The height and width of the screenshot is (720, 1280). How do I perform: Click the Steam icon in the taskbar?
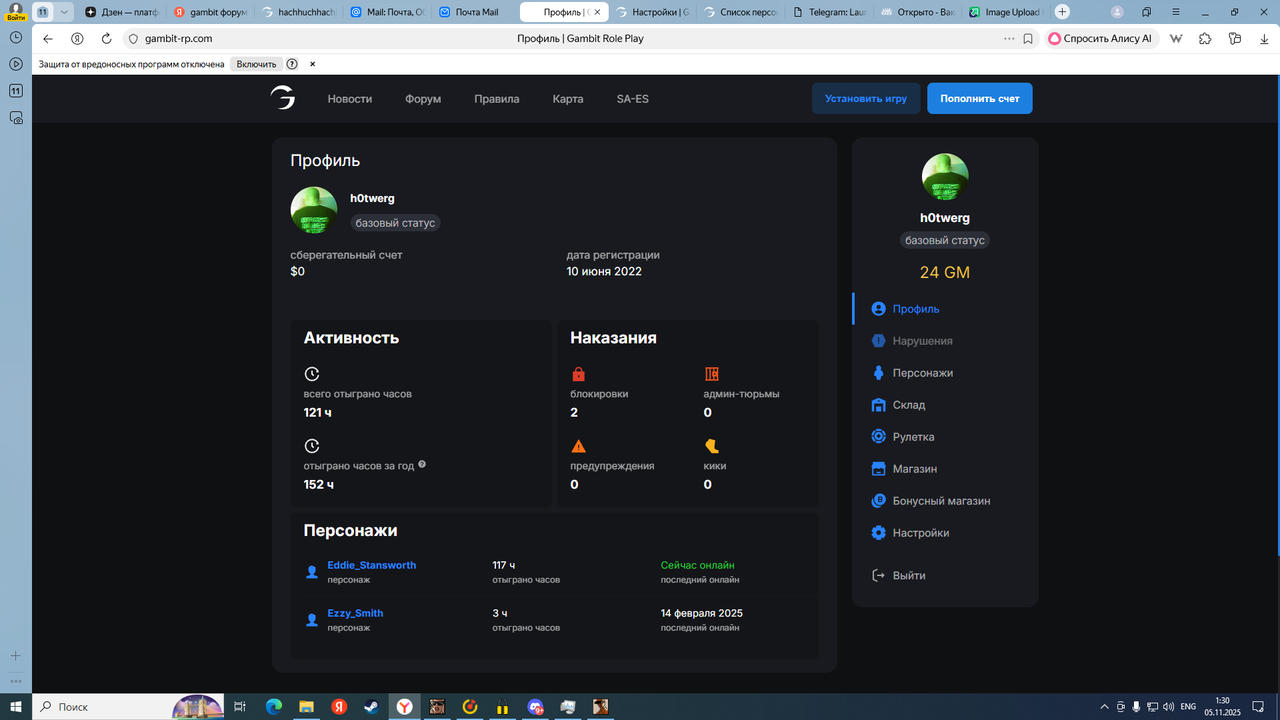(371, 707)
